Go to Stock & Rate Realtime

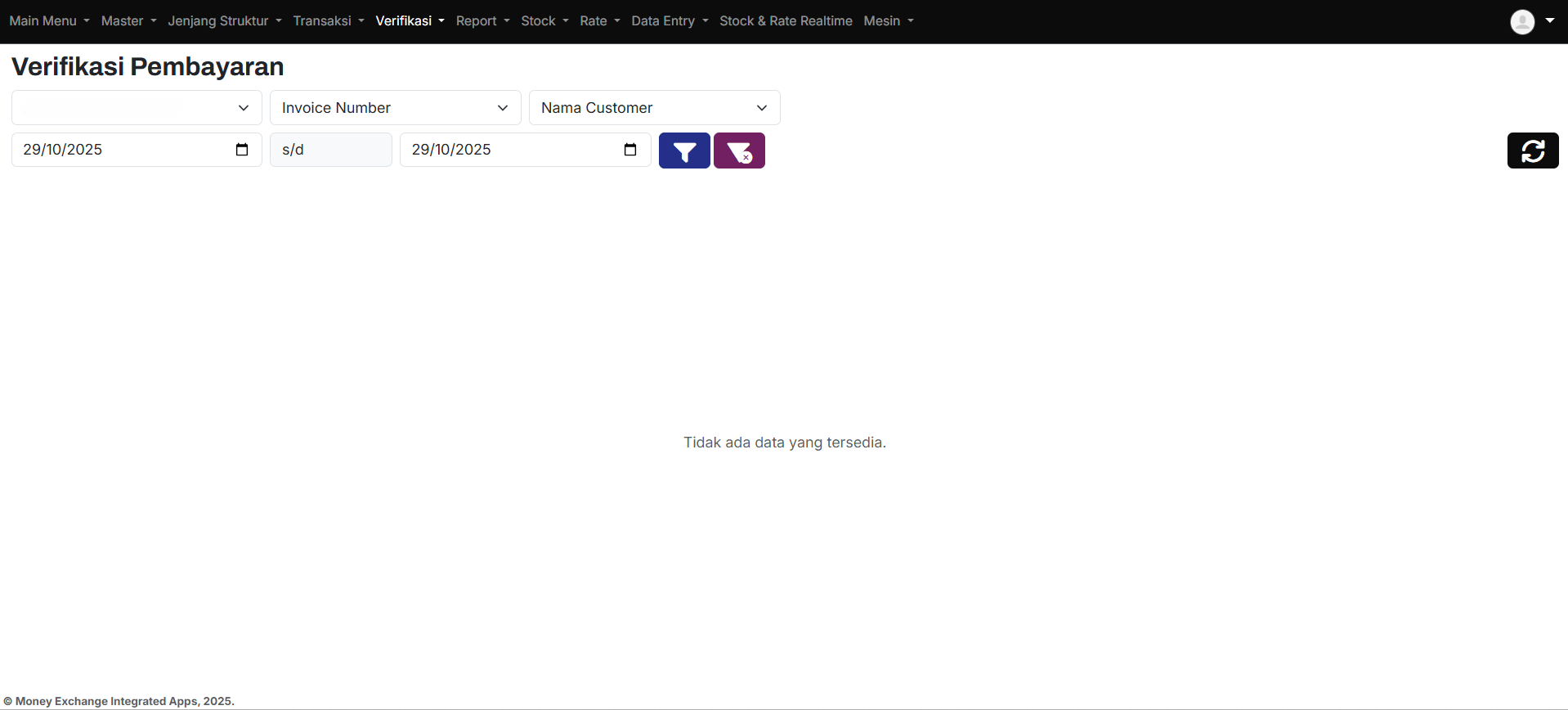click(x=785, y=21)
